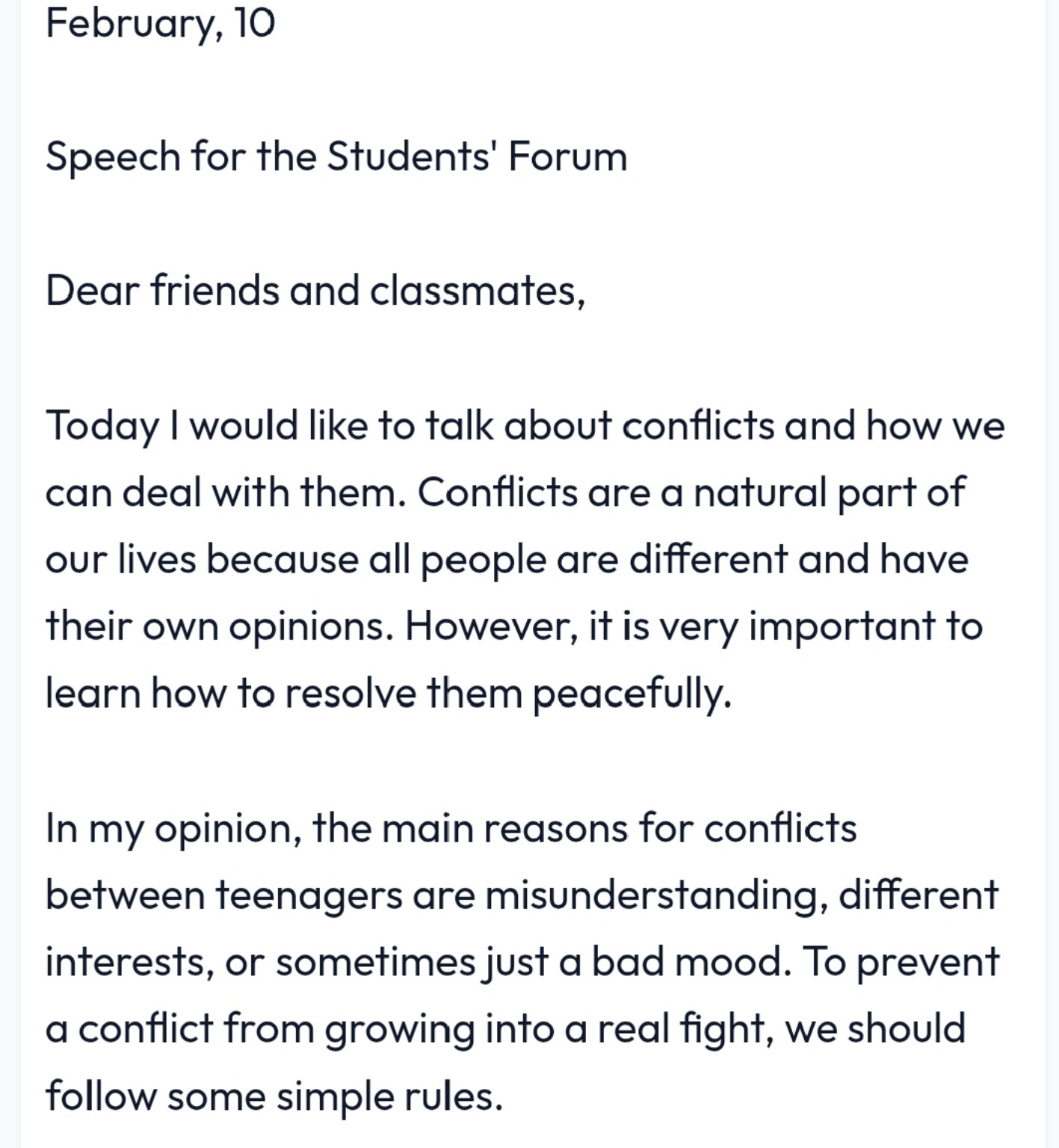Click the date line "February, 10"
This screenshot has height=1148, width=1059.
click(160, 22)
